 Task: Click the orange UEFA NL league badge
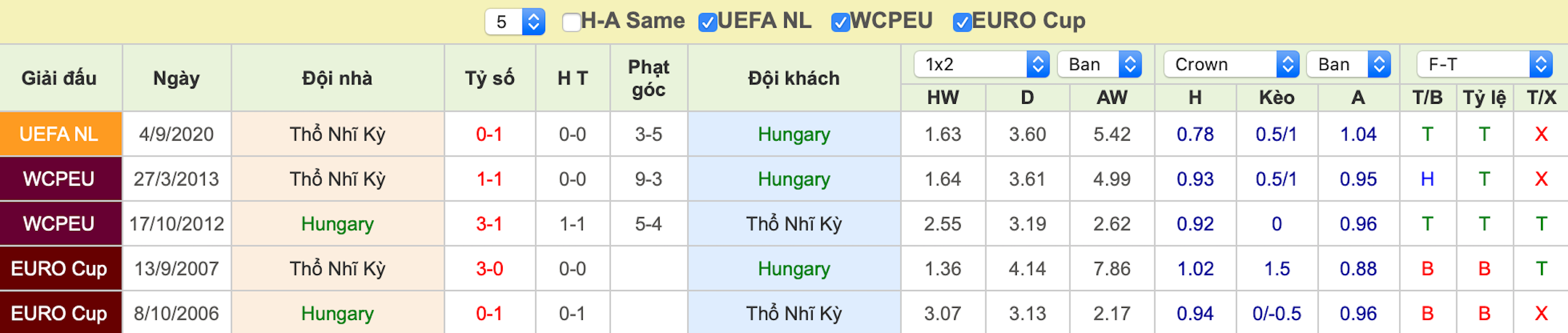click(x=60, y=134)
